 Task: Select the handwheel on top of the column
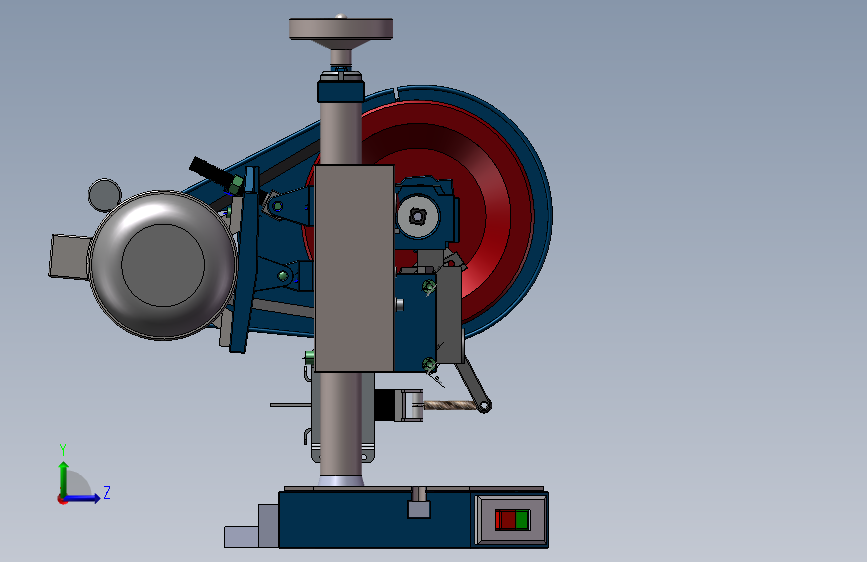point(341,29)
